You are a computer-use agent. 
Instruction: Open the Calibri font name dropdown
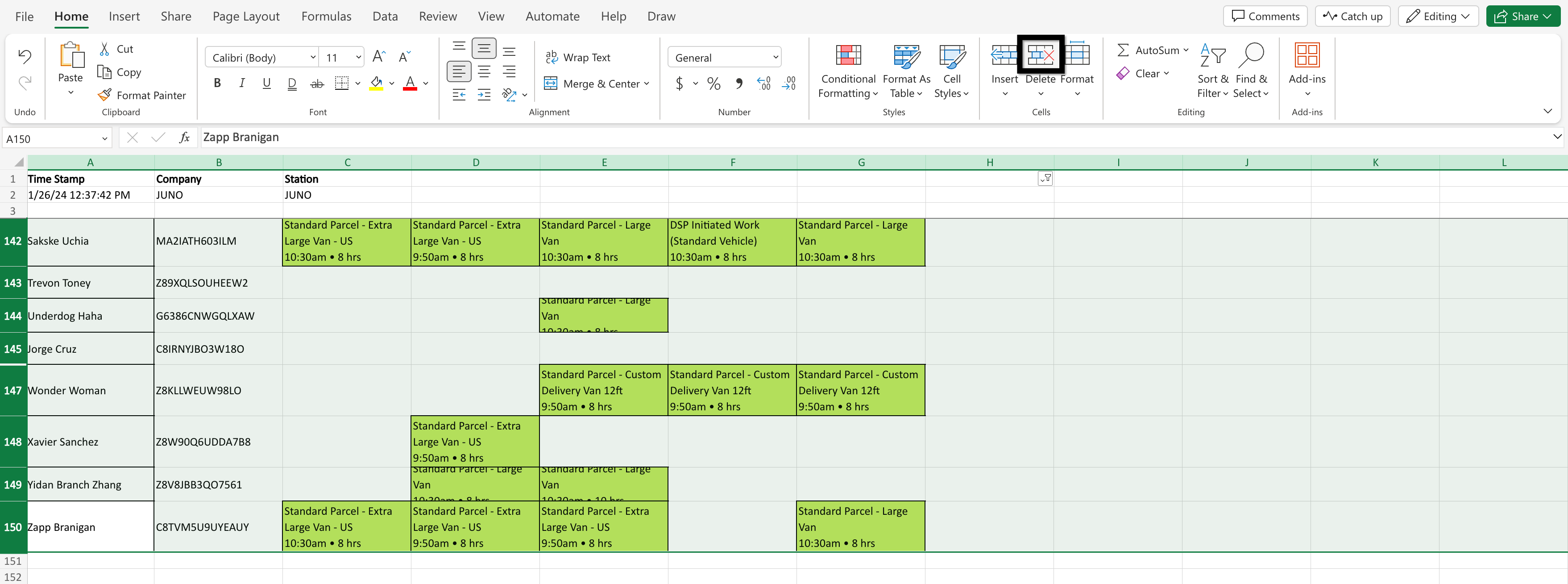click(313, 57)
